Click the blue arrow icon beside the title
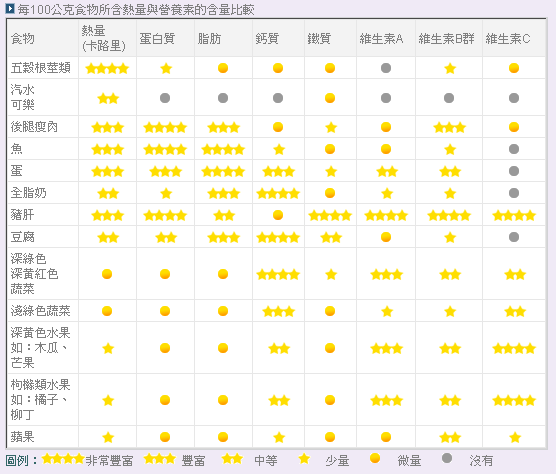 click(x=10, y=9)
